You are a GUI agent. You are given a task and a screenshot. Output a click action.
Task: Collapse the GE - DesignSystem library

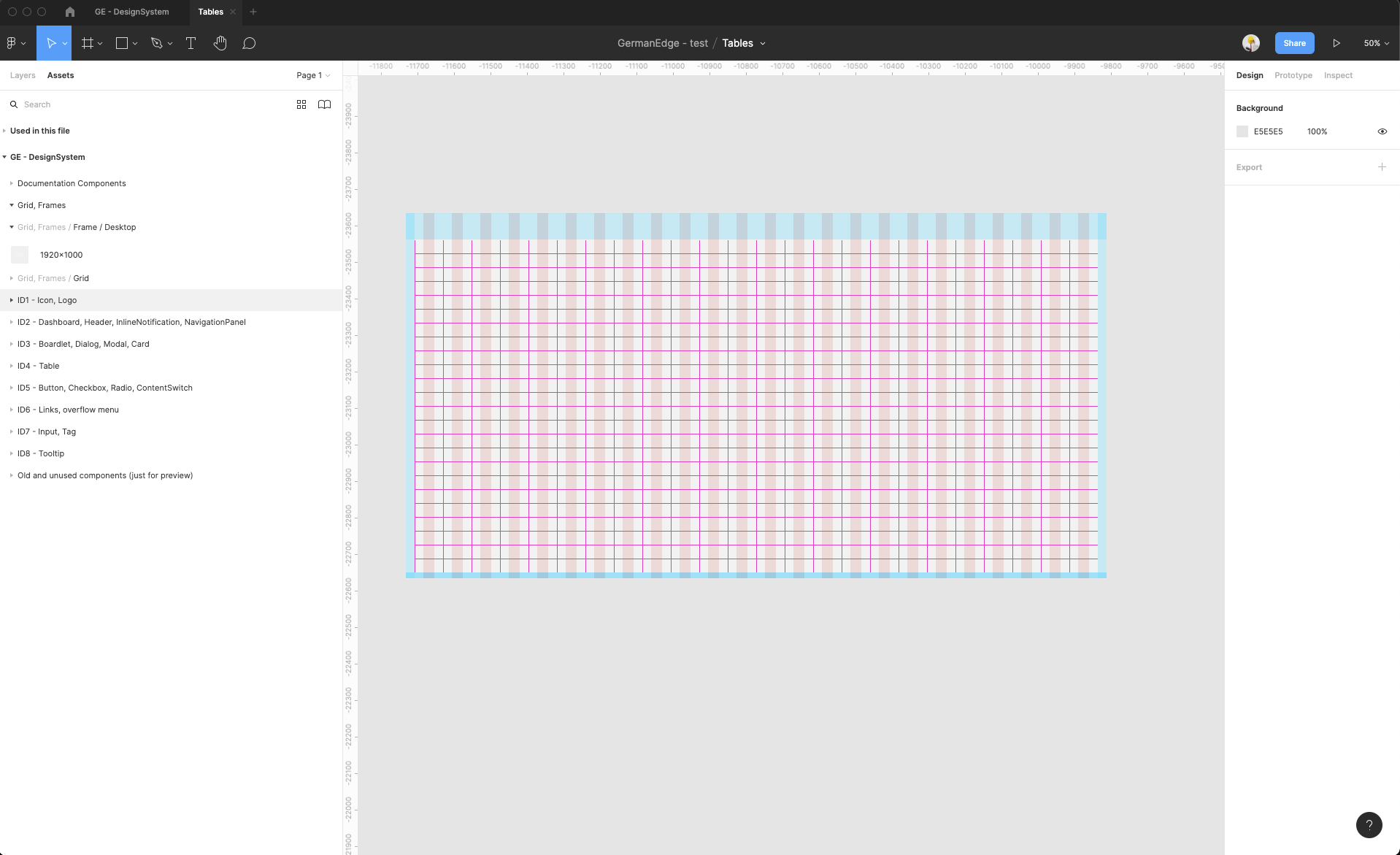point(5,157)
